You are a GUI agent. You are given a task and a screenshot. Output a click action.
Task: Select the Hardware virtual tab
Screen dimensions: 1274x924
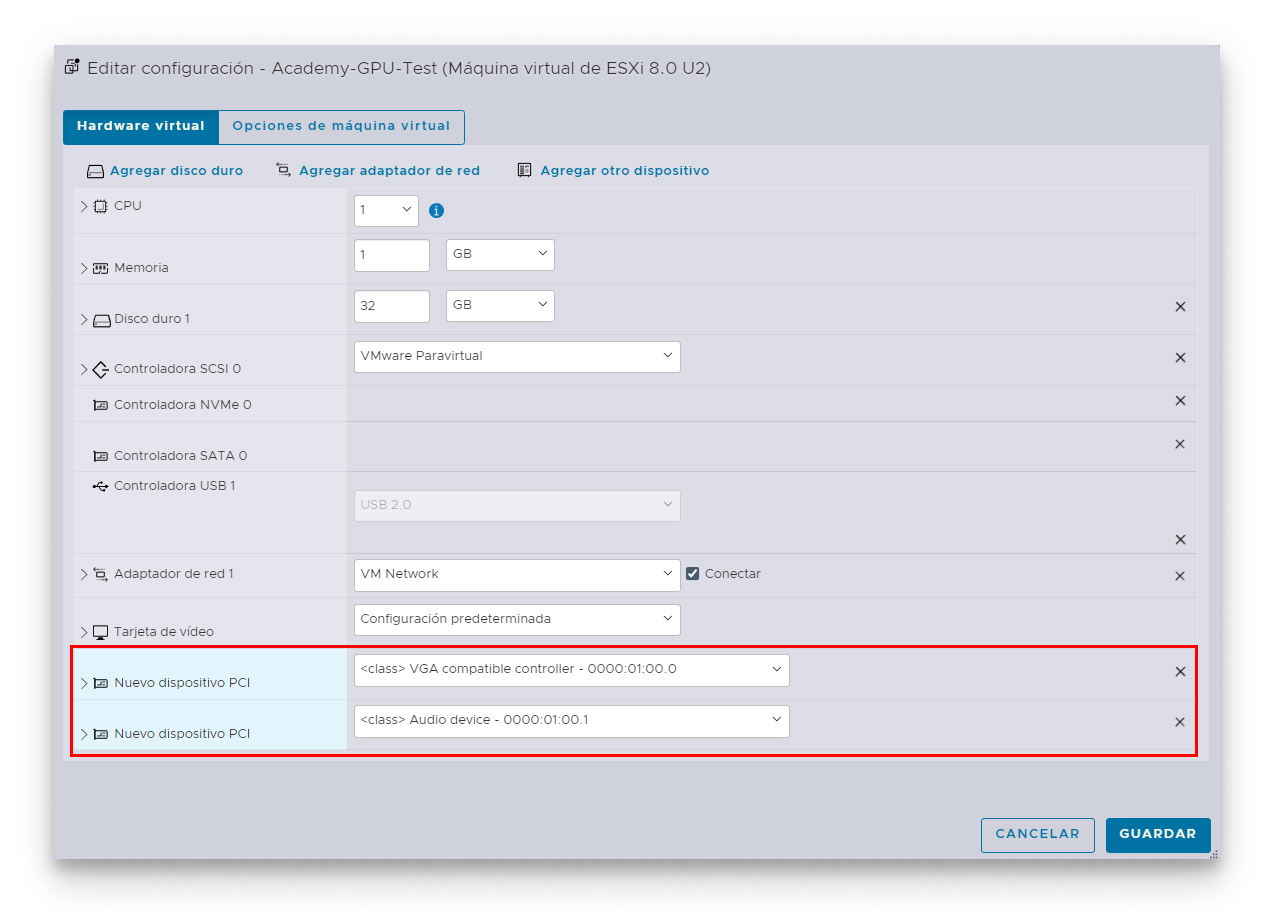(x=140, y=127)
